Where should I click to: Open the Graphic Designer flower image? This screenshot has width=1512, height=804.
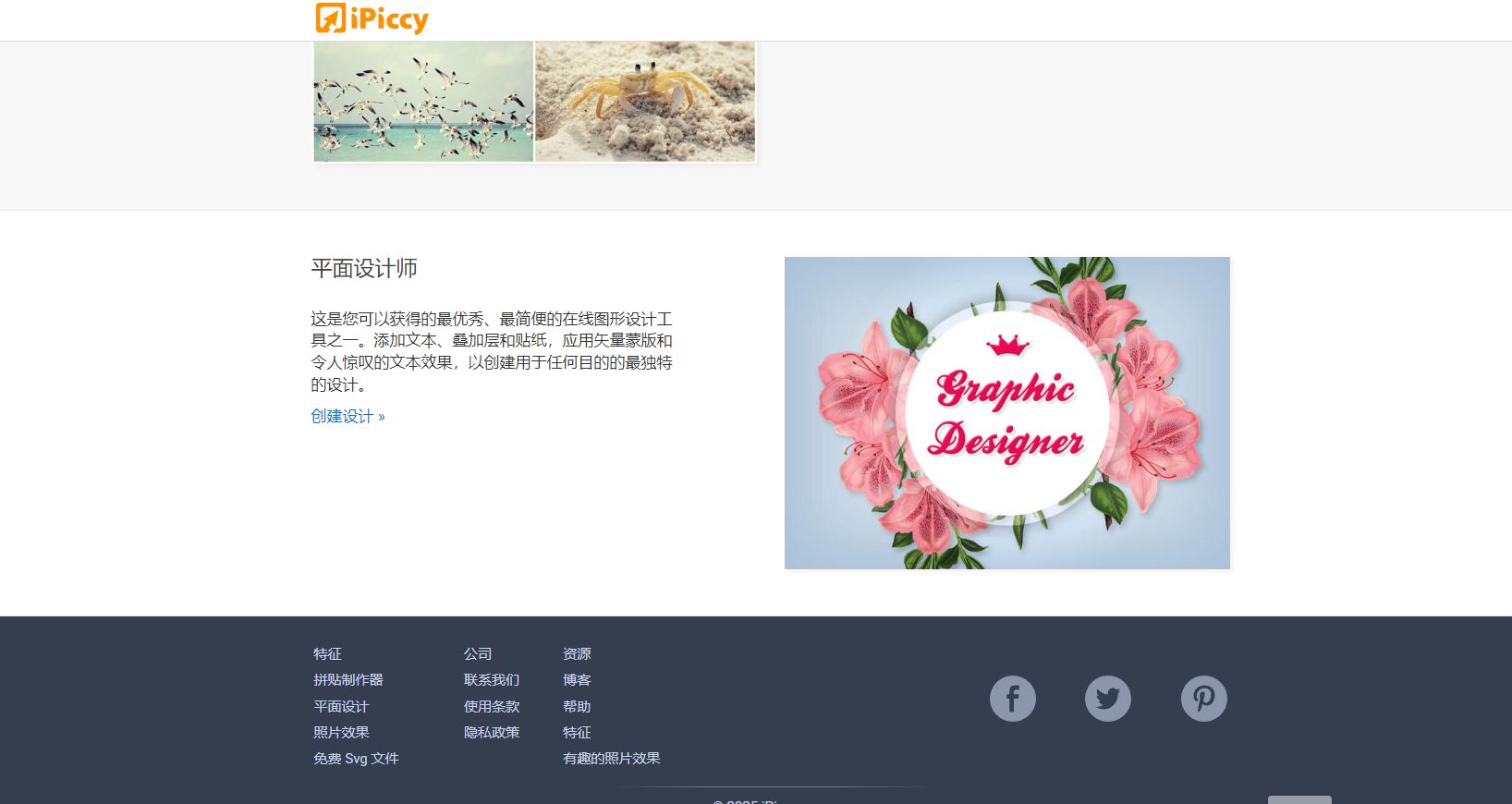tap(1006, 413)
